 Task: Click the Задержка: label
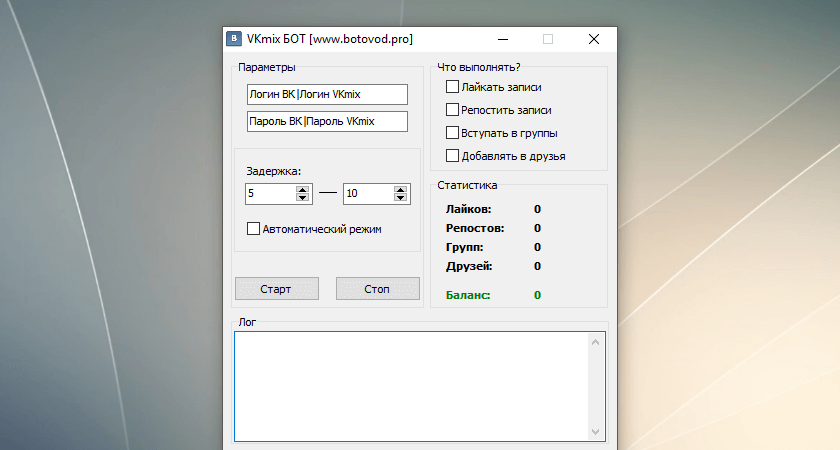[x=274, y=171]
